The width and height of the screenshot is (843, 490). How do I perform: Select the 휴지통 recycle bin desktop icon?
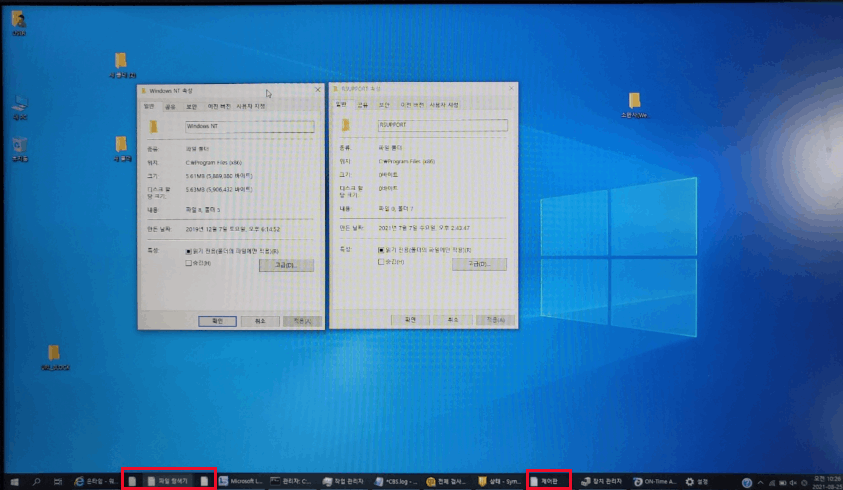click(x=20, y=148)
